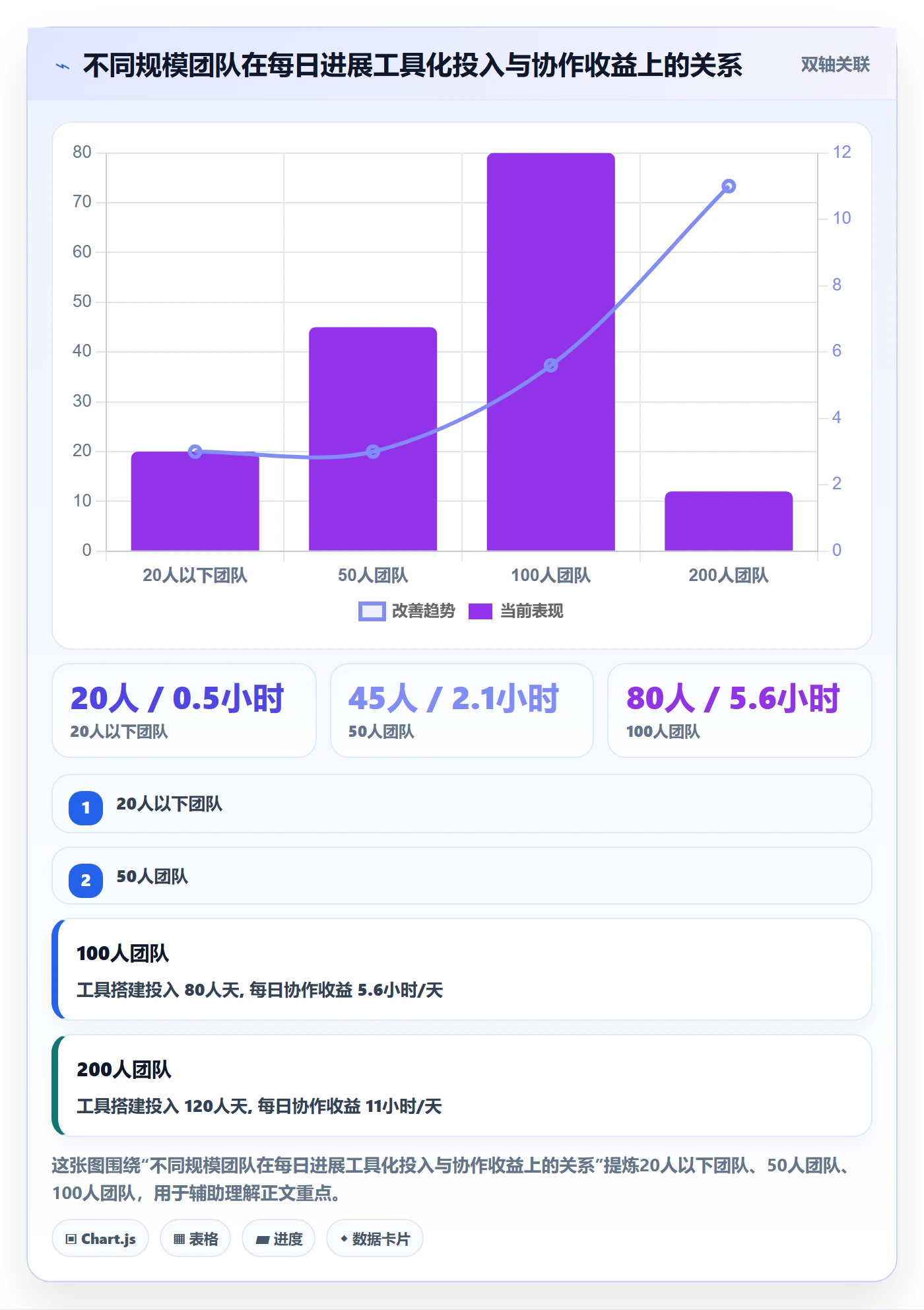Click the lightning icon beside the title

(63, 66)
